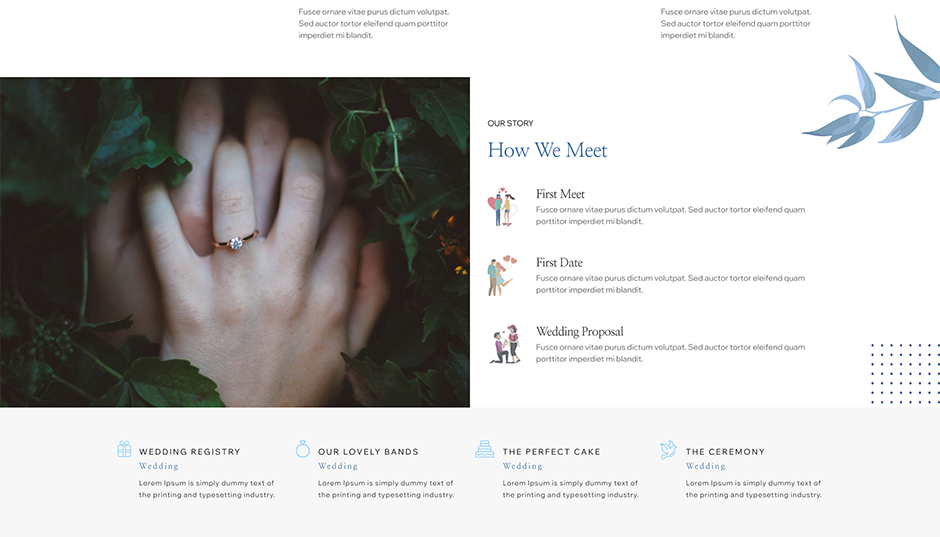The height and width of the screenshot is (537, 940).
Task: Click the ring icon beside Our Lovely Bands
Action: coord(303,449)
